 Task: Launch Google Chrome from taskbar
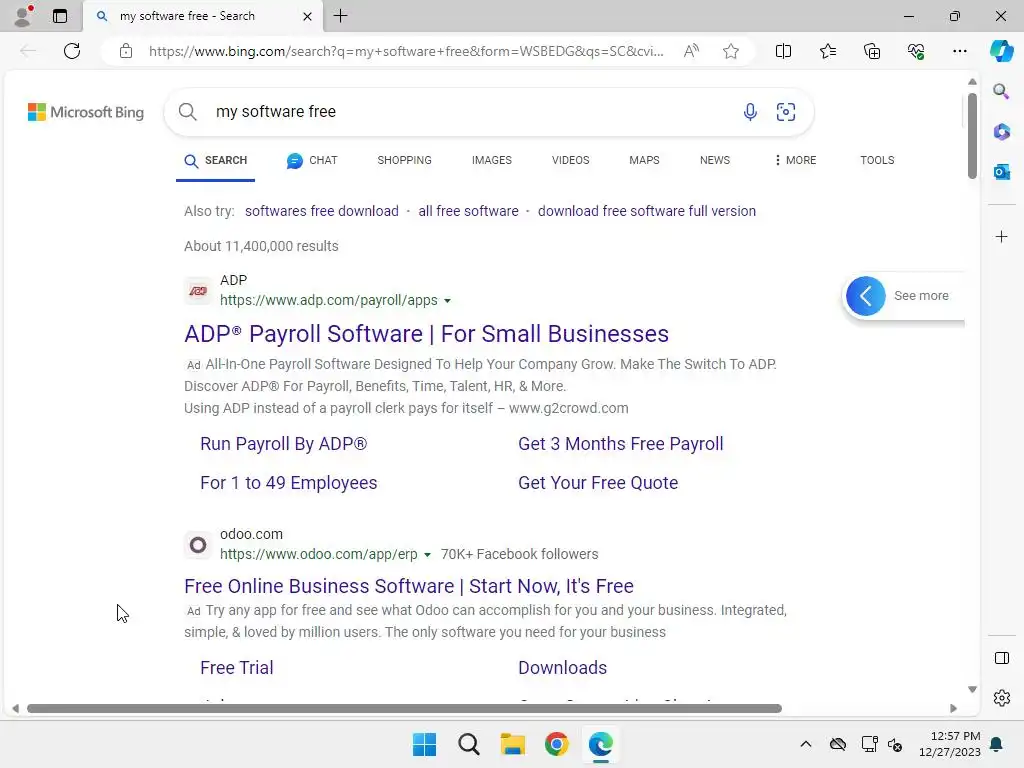pyautogui.click(x=556, y=744)
